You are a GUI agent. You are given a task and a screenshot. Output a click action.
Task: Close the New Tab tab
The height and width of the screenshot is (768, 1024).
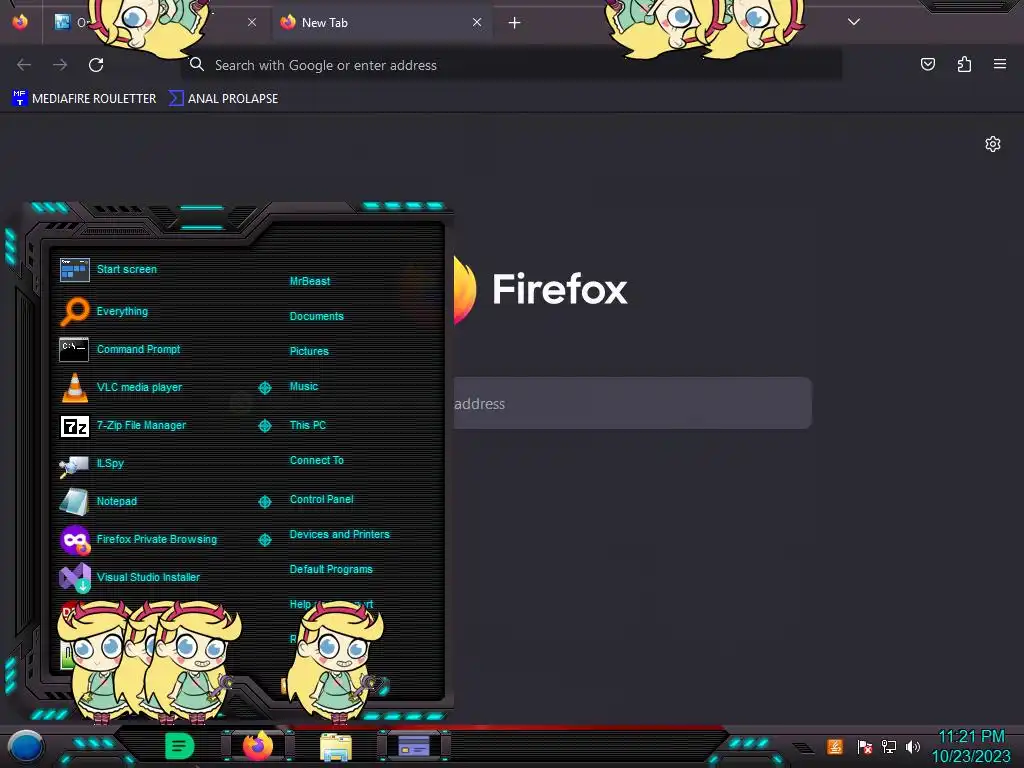click(477, 22)
